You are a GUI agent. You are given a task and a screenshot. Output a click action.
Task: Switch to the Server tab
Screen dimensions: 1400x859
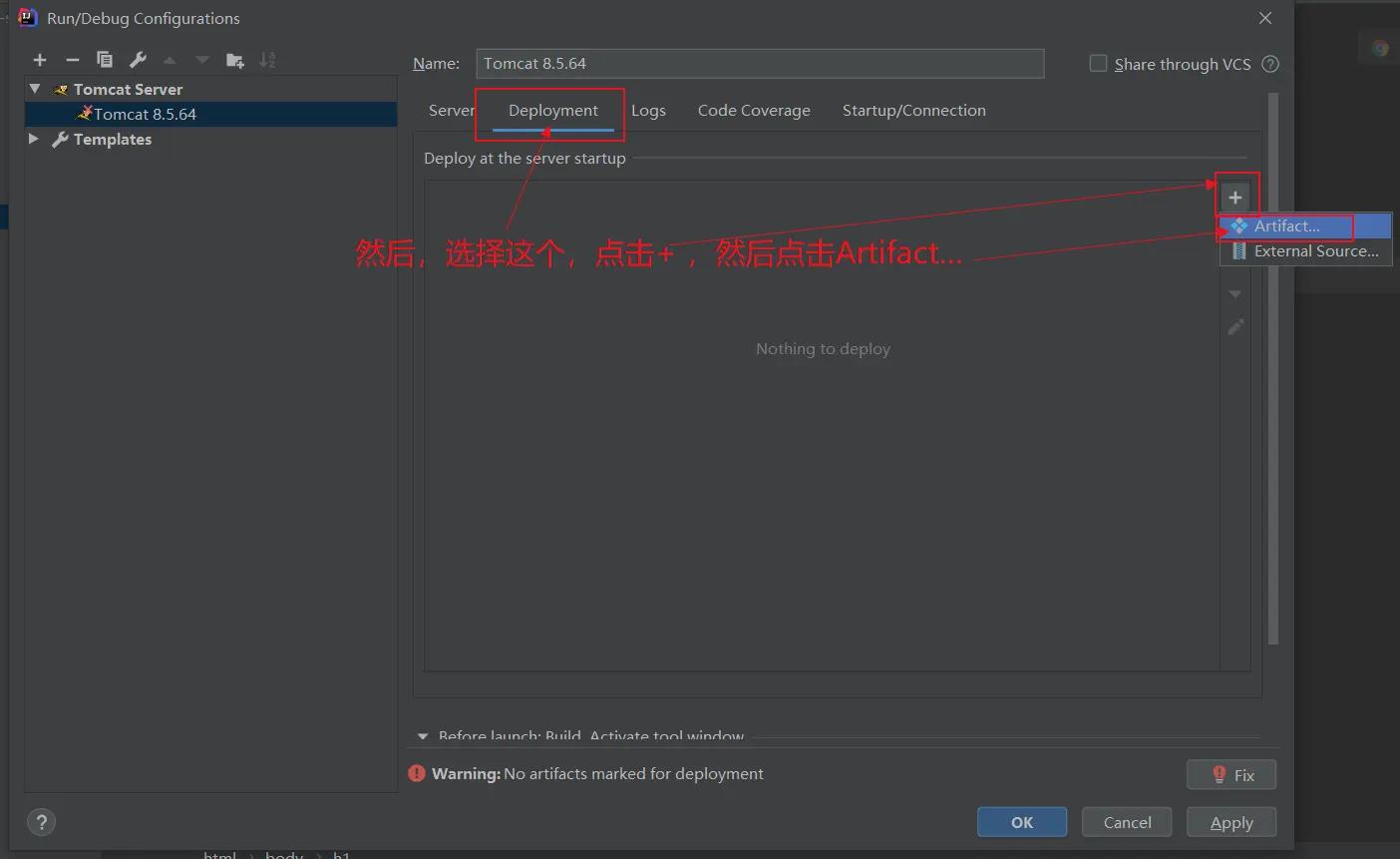[x=452, y=111]
